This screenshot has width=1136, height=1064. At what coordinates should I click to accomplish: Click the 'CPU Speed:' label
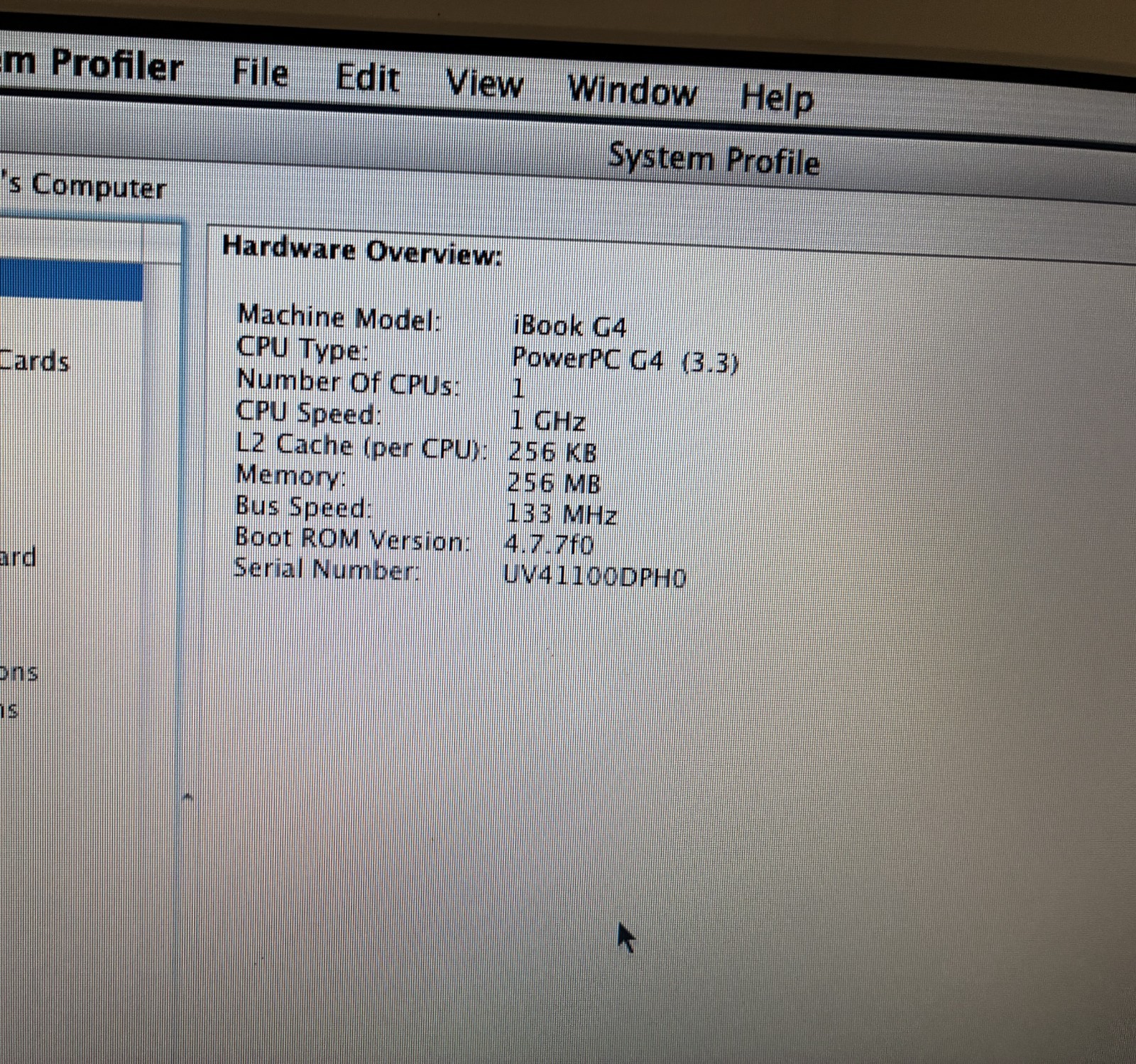pos(308,413)
